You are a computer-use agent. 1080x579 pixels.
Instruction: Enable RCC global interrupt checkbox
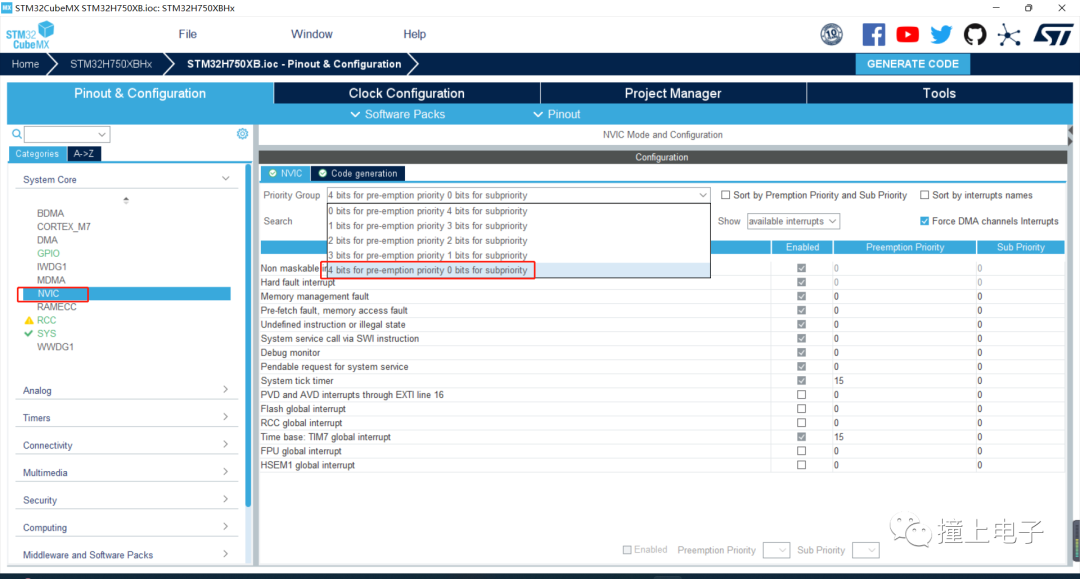point(801,423)
